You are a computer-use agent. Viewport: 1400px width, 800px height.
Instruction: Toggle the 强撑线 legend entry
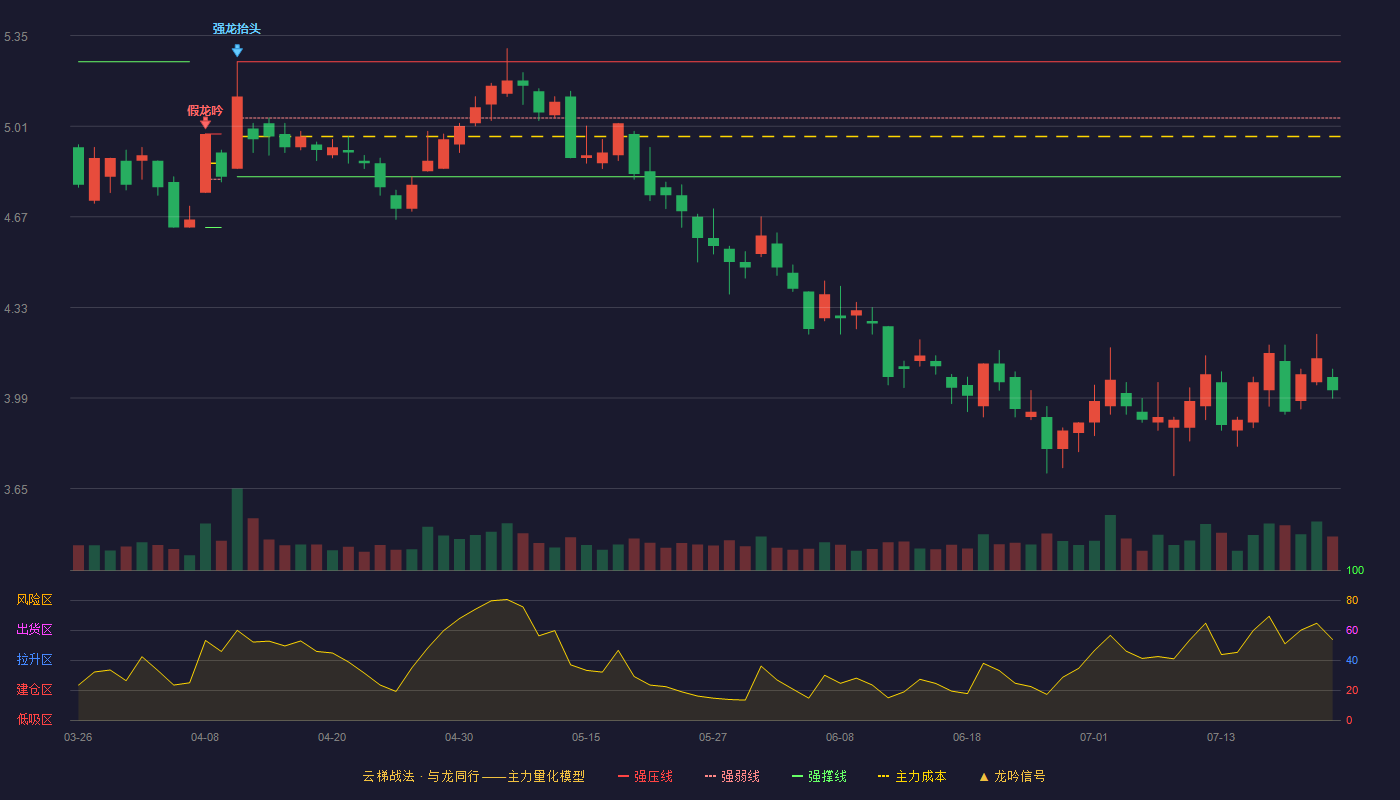(x=819, y=776)
